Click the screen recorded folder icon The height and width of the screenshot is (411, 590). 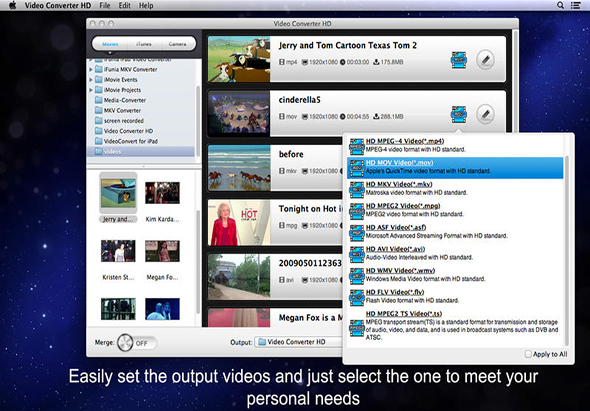(x=99, y=120)
